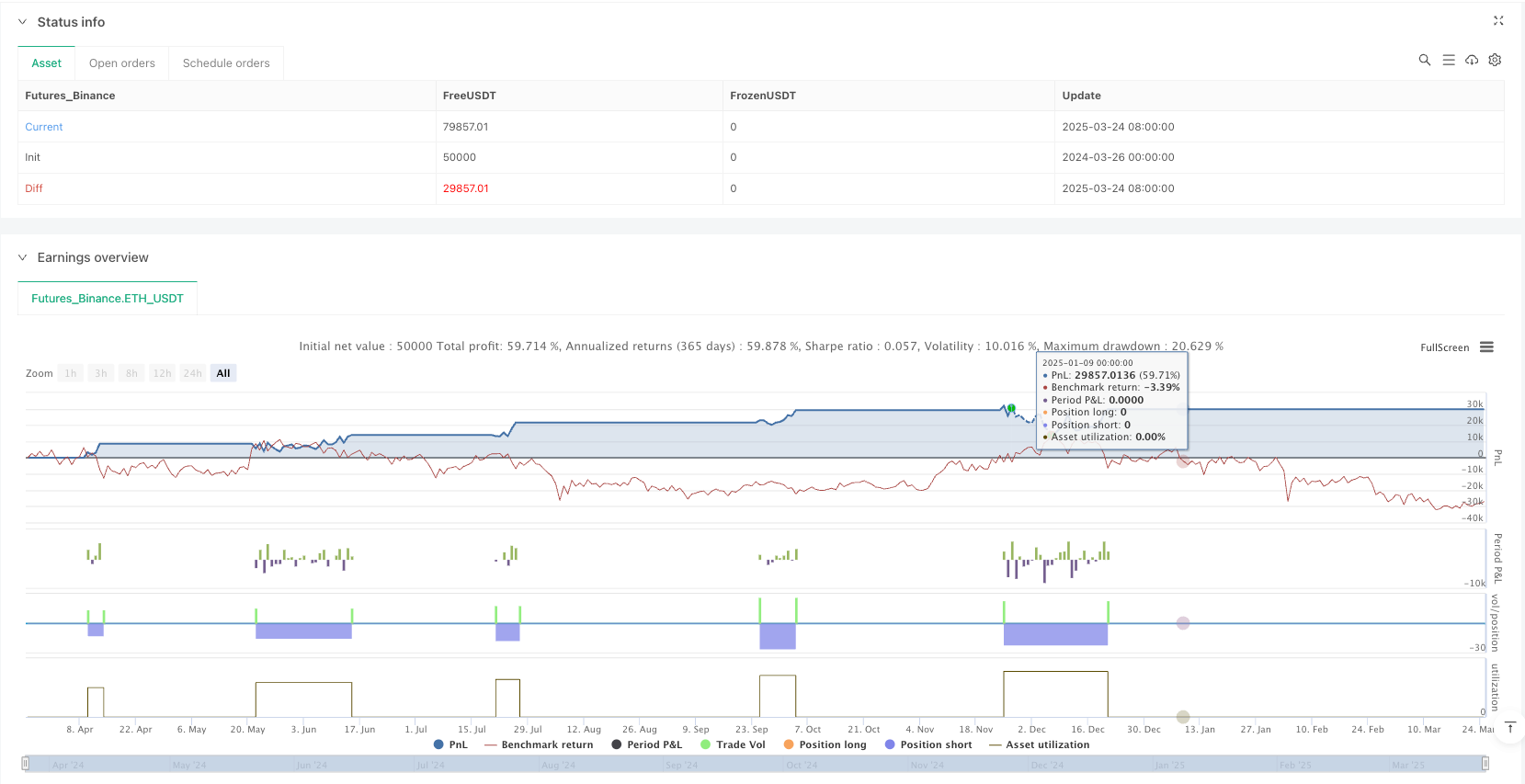Toggle the PnL series legend
Screen dimensions: 1525x784
coord(450,744)
